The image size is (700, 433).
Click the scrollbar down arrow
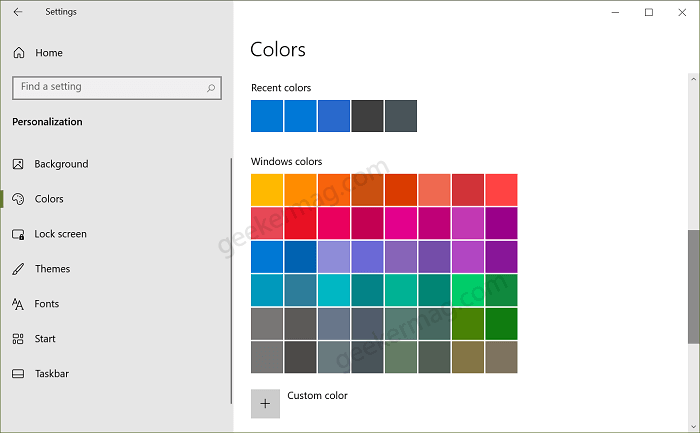tap(693, 426)
